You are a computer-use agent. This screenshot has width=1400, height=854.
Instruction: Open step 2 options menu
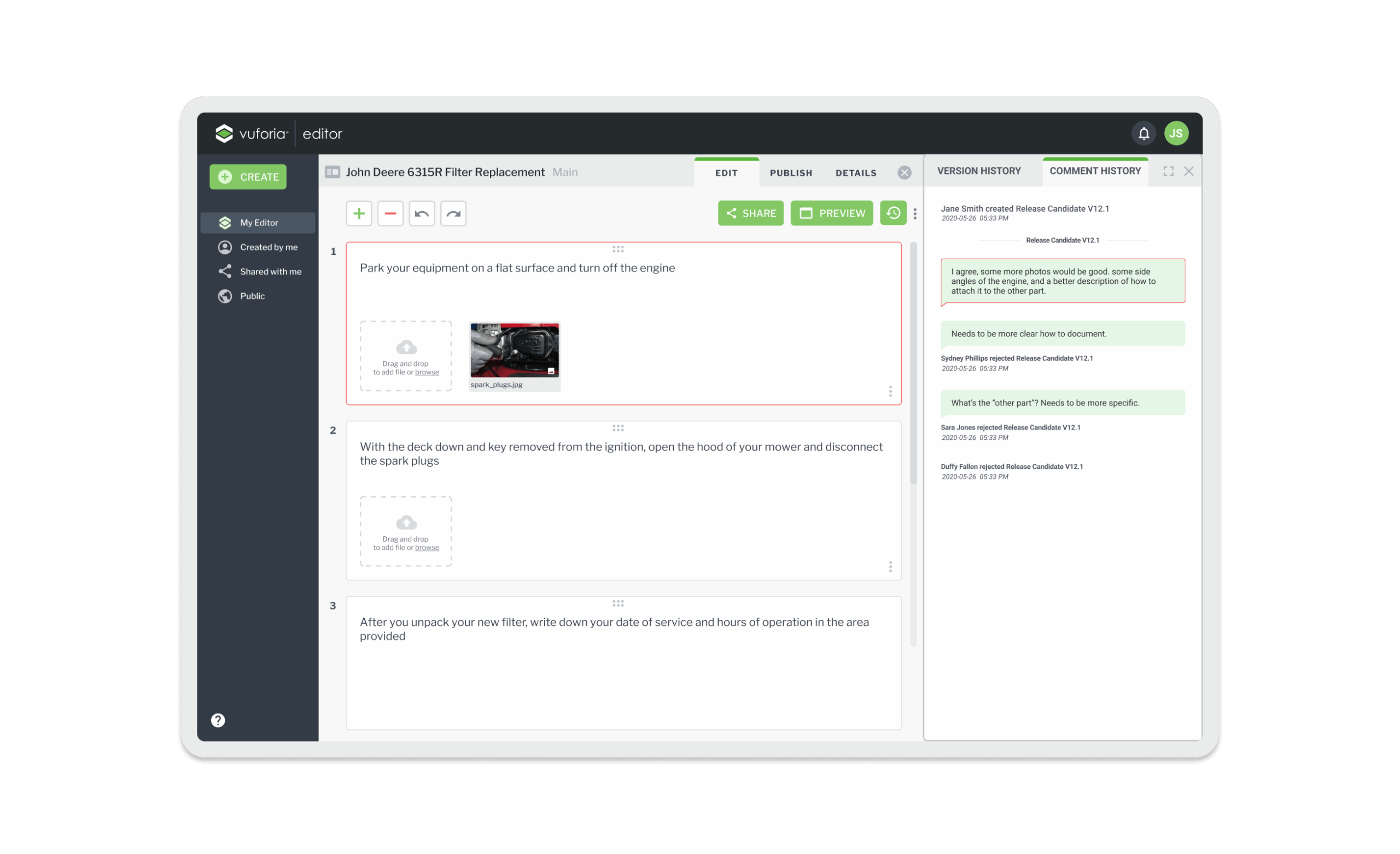(x=890, y=567)
